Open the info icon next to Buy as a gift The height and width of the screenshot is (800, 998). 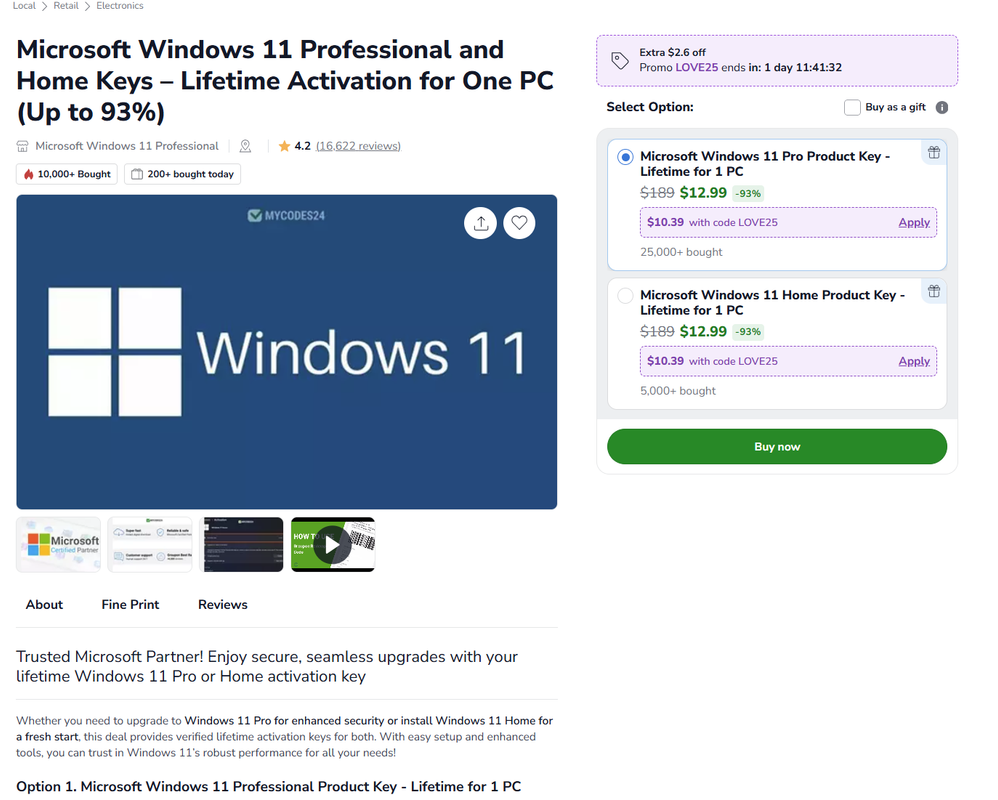click(x=942, y=108)
